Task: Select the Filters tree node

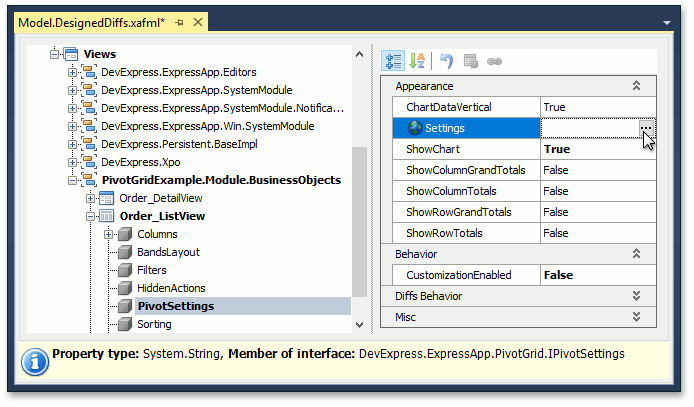Action: [152, 270]
